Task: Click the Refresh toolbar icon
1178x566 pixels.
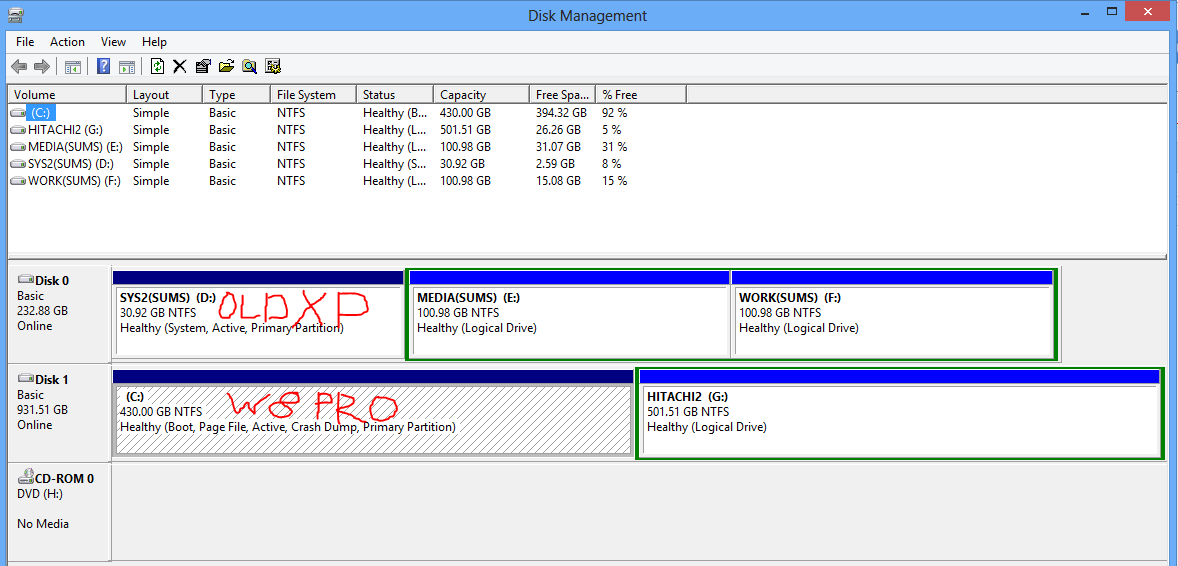Action: coord(157,67)
